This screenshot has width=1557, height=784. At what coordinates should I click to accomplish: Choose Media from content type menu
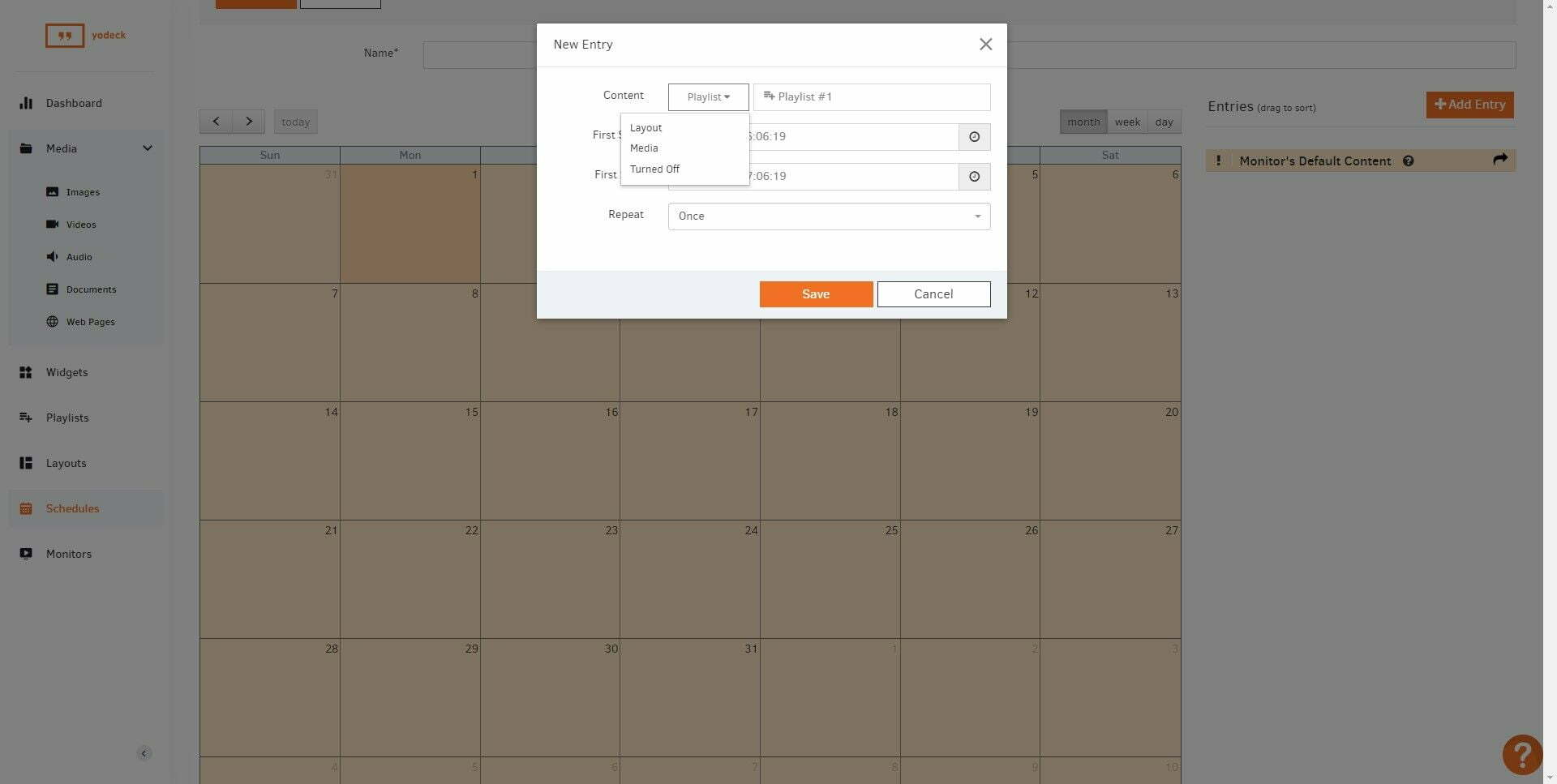tap(644, 148)
